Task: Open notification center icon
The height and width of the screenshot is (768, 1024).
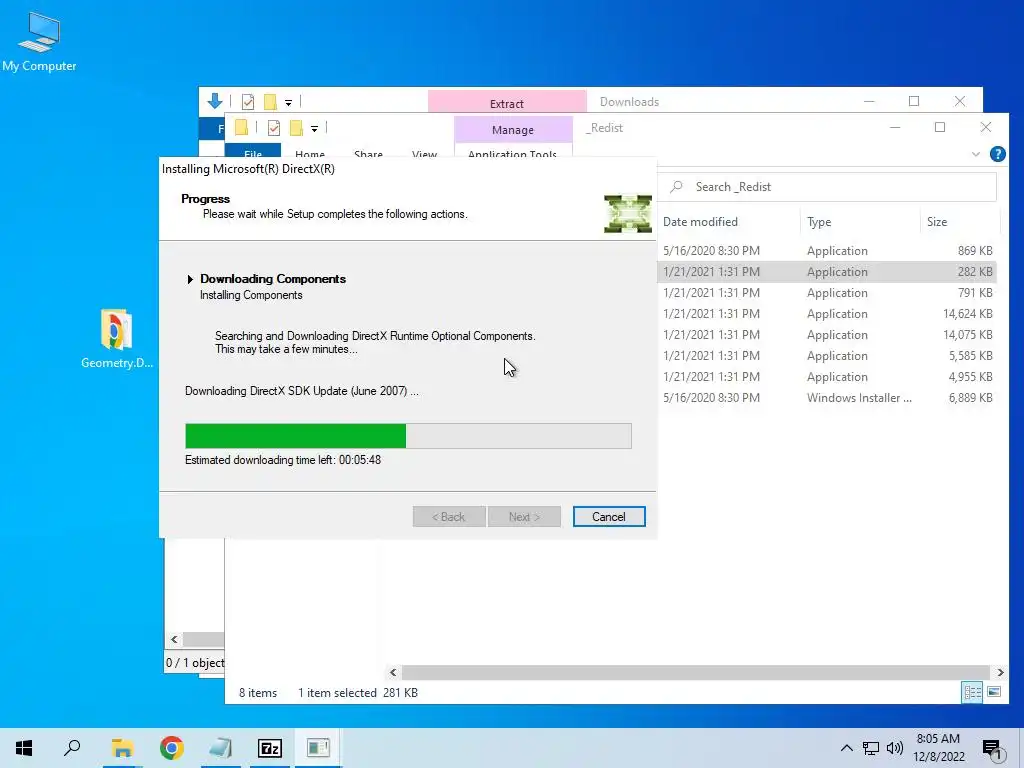Action: click(x=993, y=748)
